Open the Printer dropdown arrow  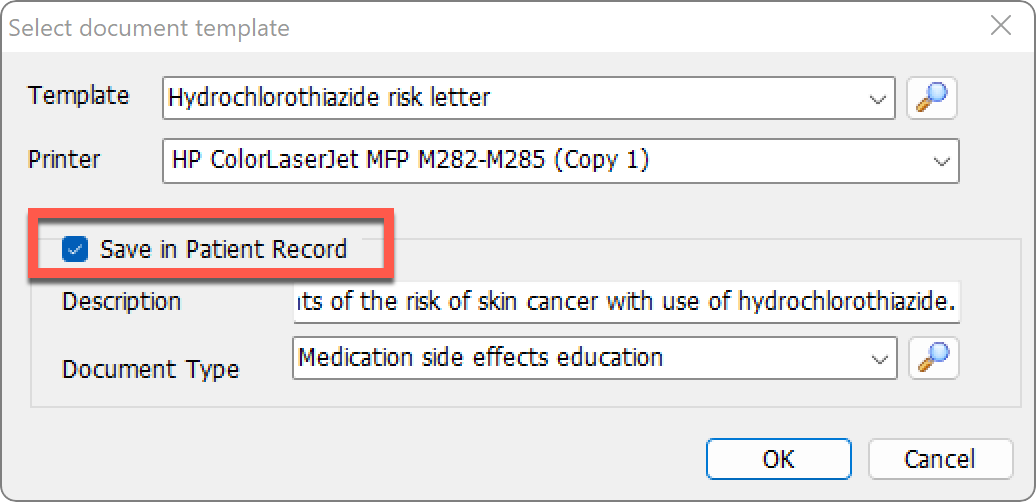(x=941, y=161)
